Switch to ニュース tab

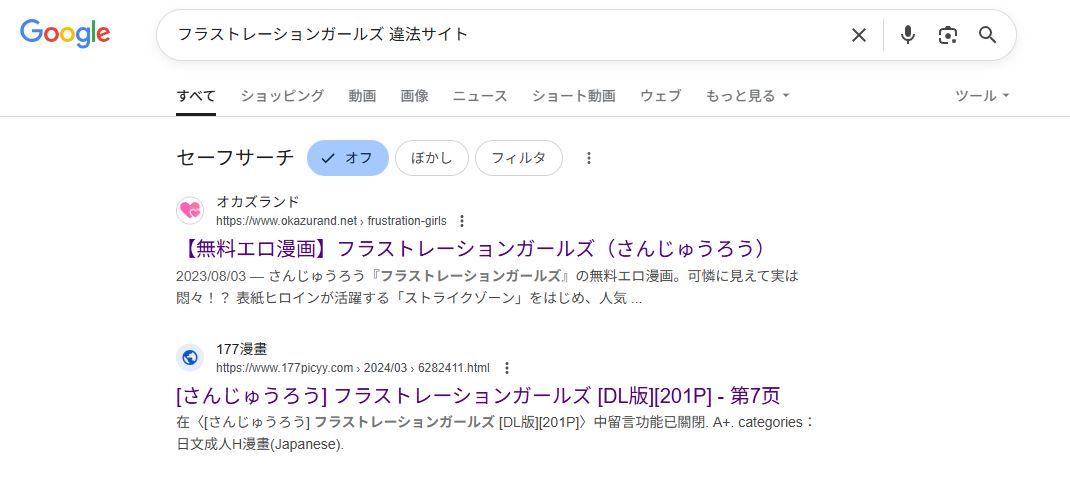click(480, 96)
